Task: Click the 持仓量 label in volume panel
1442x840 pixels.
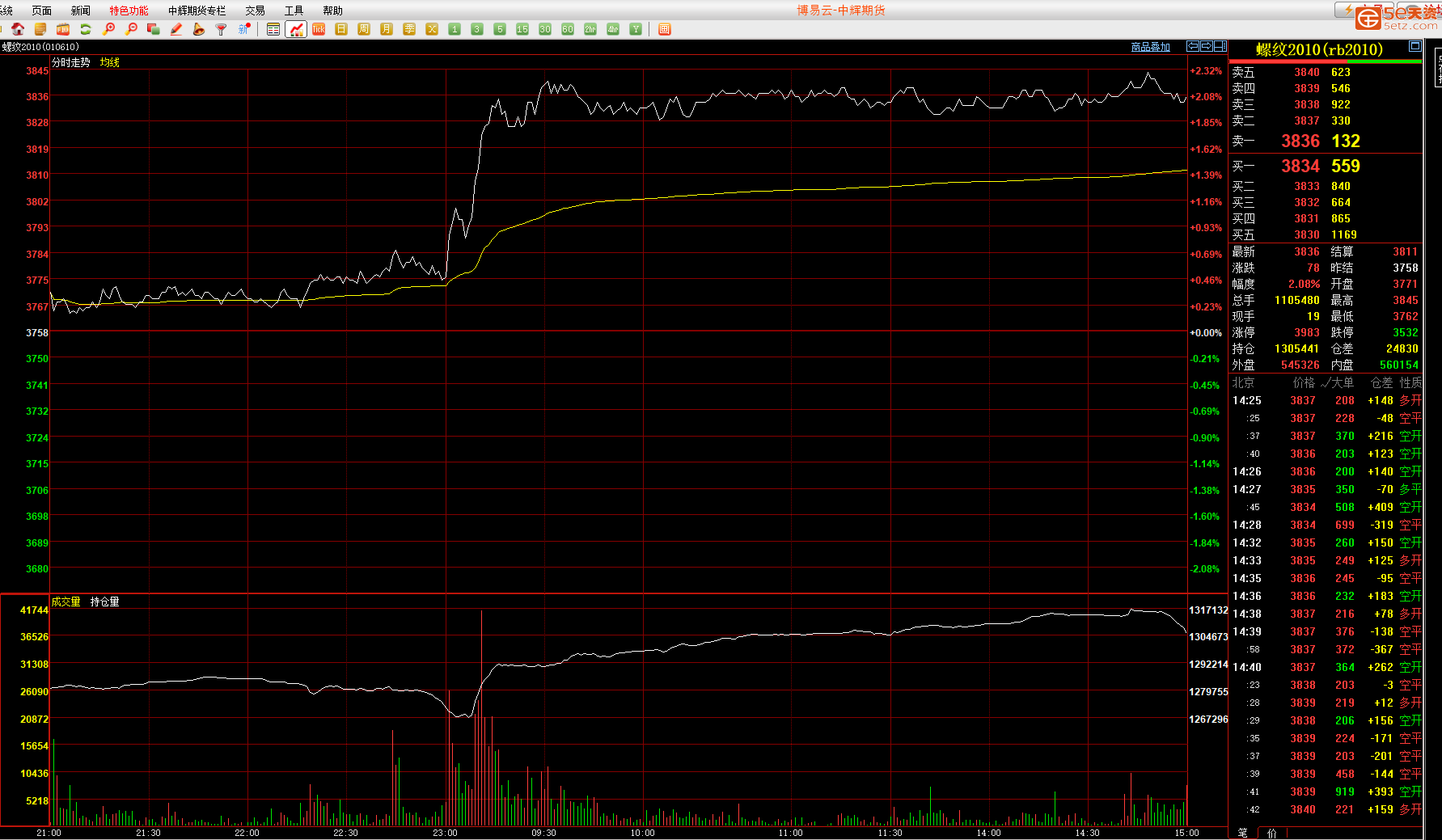Action: pyautogui.click(x=104, y=602)
